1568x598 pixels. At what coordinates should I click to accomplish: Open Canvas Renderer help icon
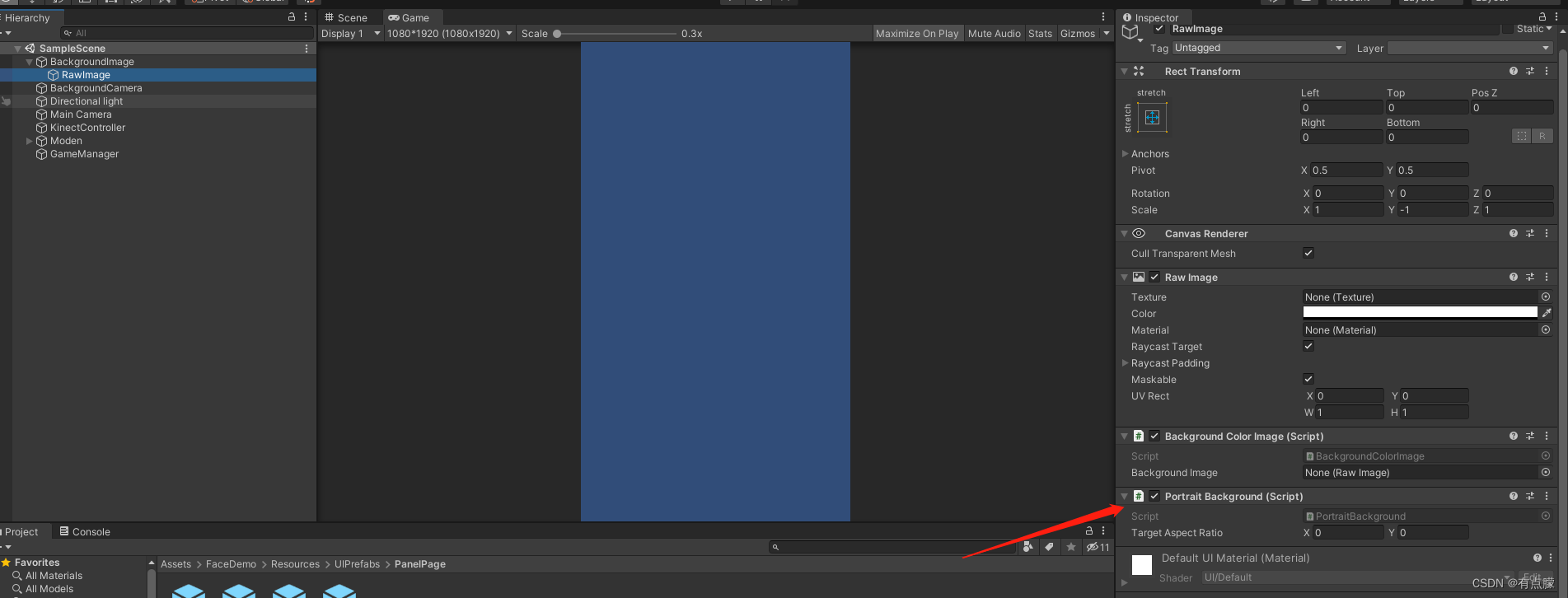click(x=1514, y=234)
